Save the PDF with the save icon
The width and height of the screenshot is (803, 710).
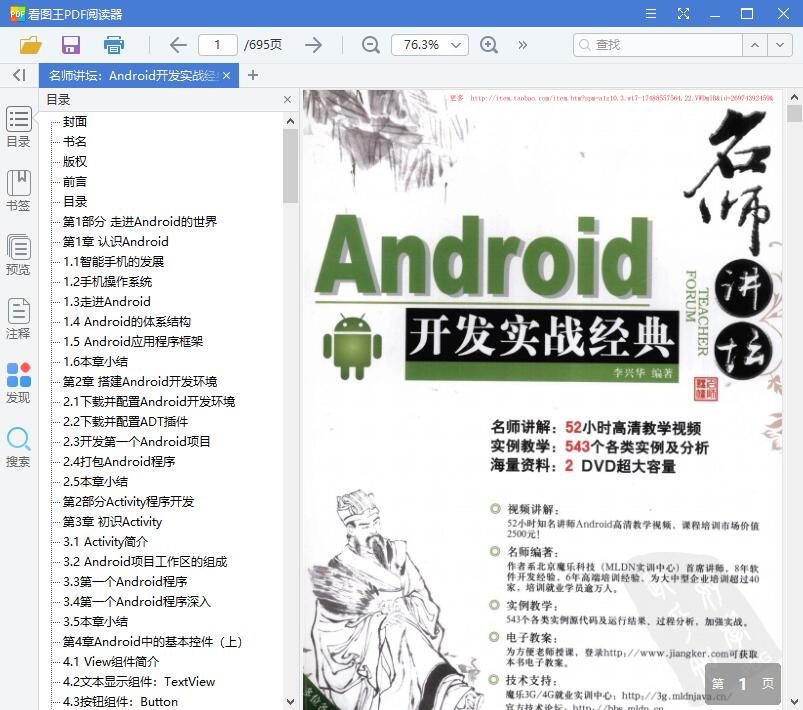(x=70, y=45)
